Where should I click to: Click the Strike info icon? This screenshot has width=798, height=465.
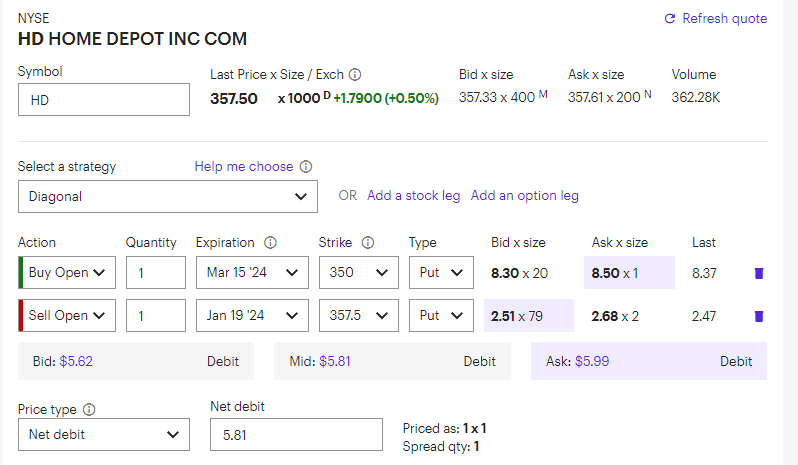(x=367, y=243)
